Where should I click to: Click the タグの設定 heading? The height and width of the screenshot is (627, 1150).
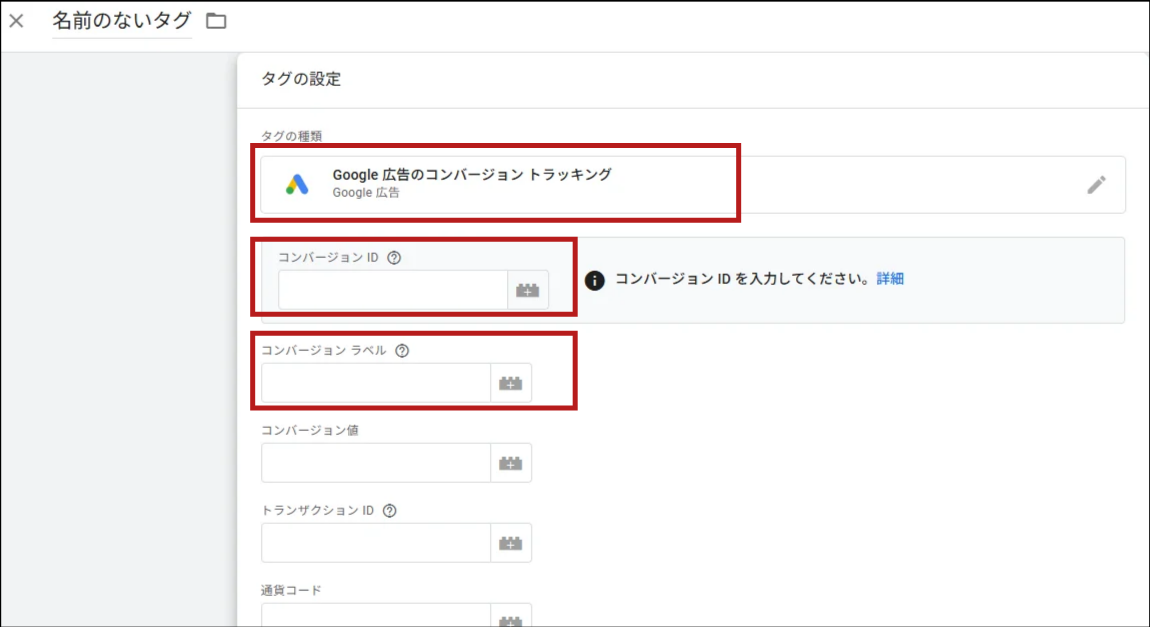301,79
